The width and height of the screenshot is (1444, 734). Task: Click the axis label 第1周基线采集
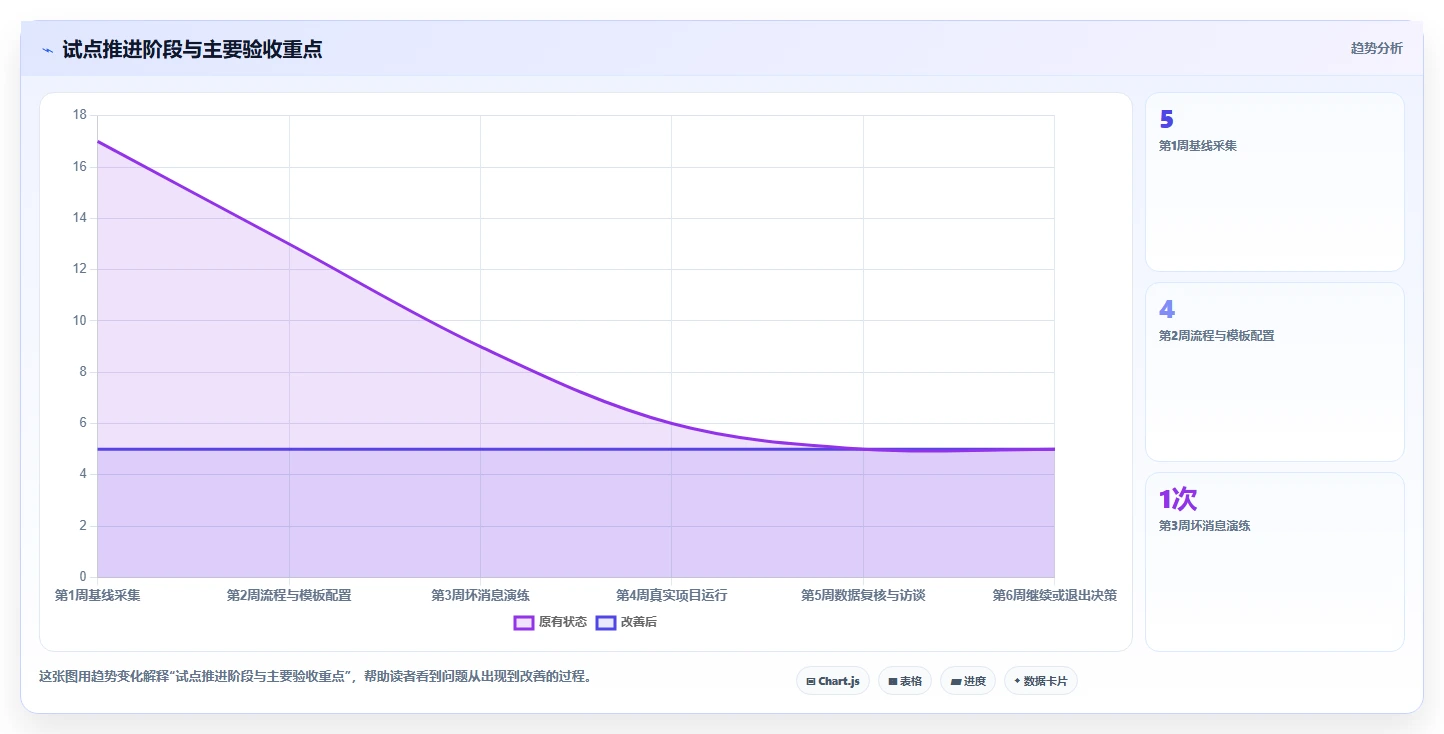[97, 595]
